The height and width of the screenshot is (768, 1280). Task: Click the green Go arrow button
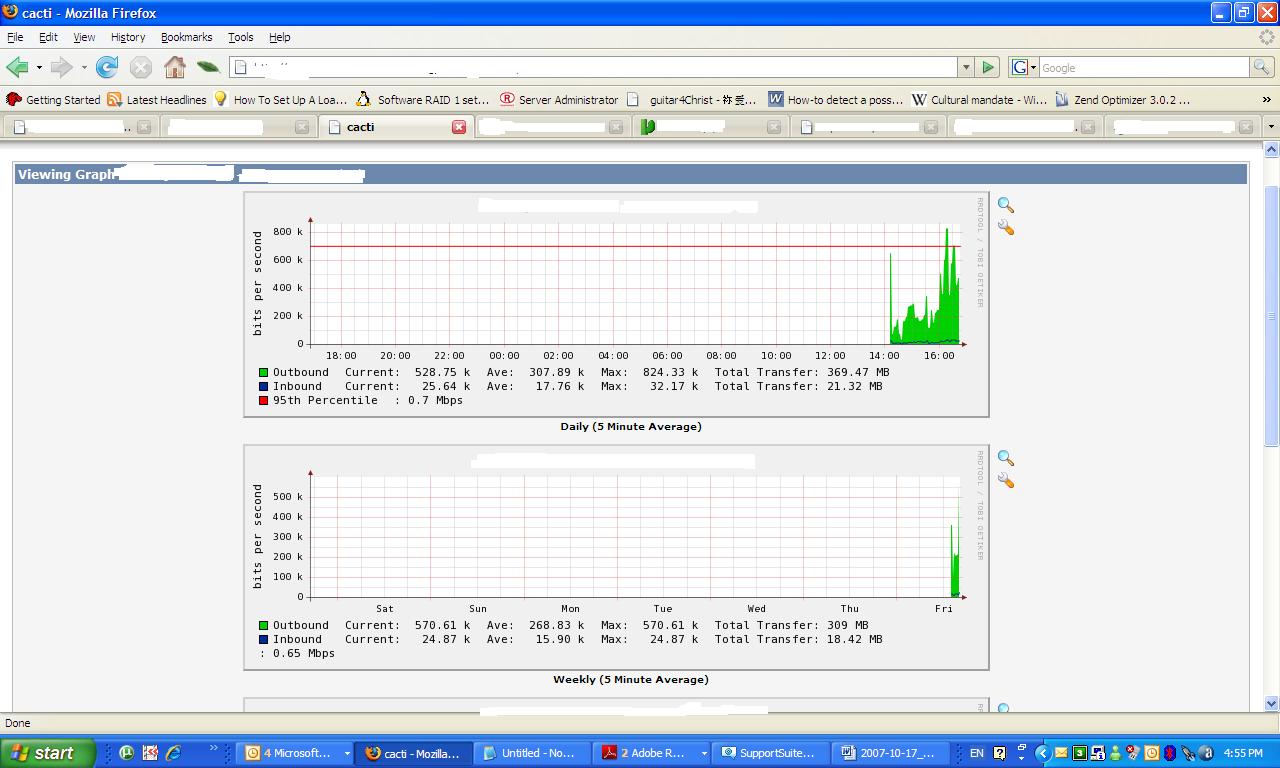coord(988,67)
